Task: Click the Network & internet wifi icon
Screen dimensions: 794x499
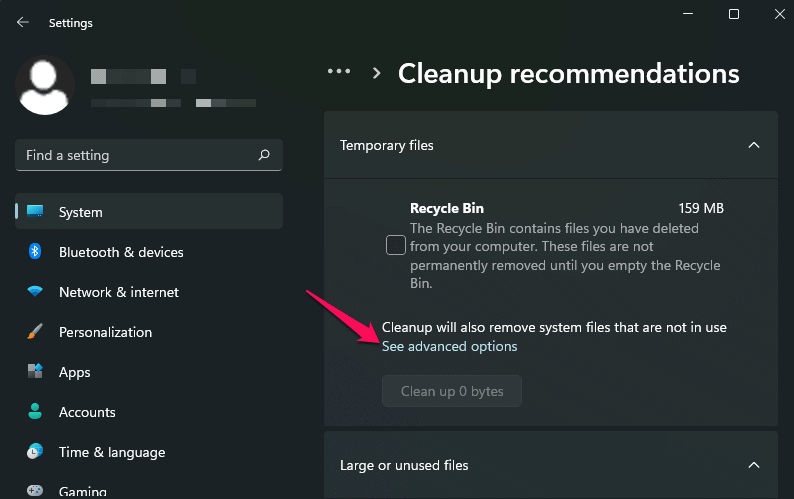Action: click(36, 292)
